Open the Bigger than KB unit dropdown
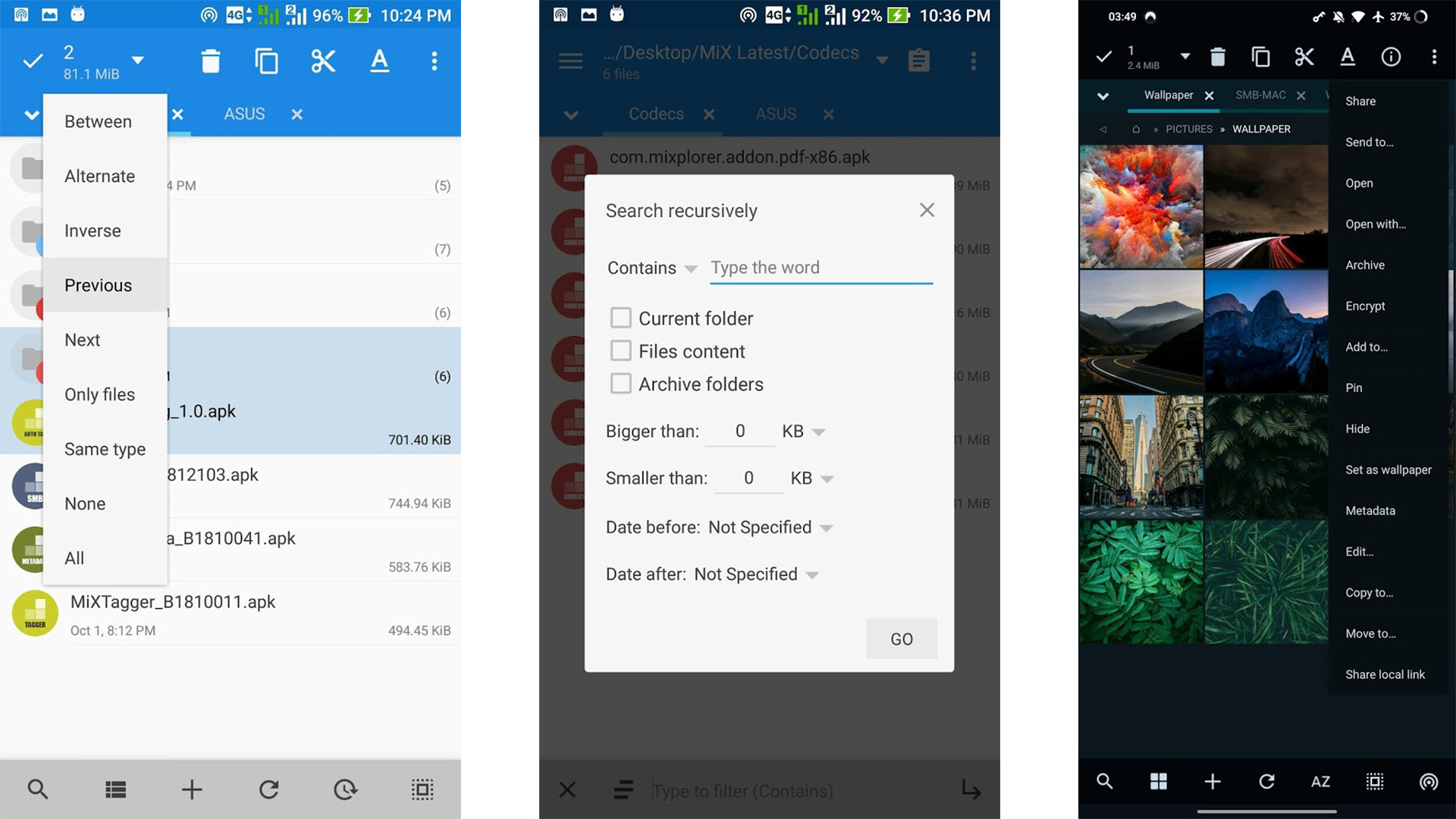 click(x=802, y=431)
